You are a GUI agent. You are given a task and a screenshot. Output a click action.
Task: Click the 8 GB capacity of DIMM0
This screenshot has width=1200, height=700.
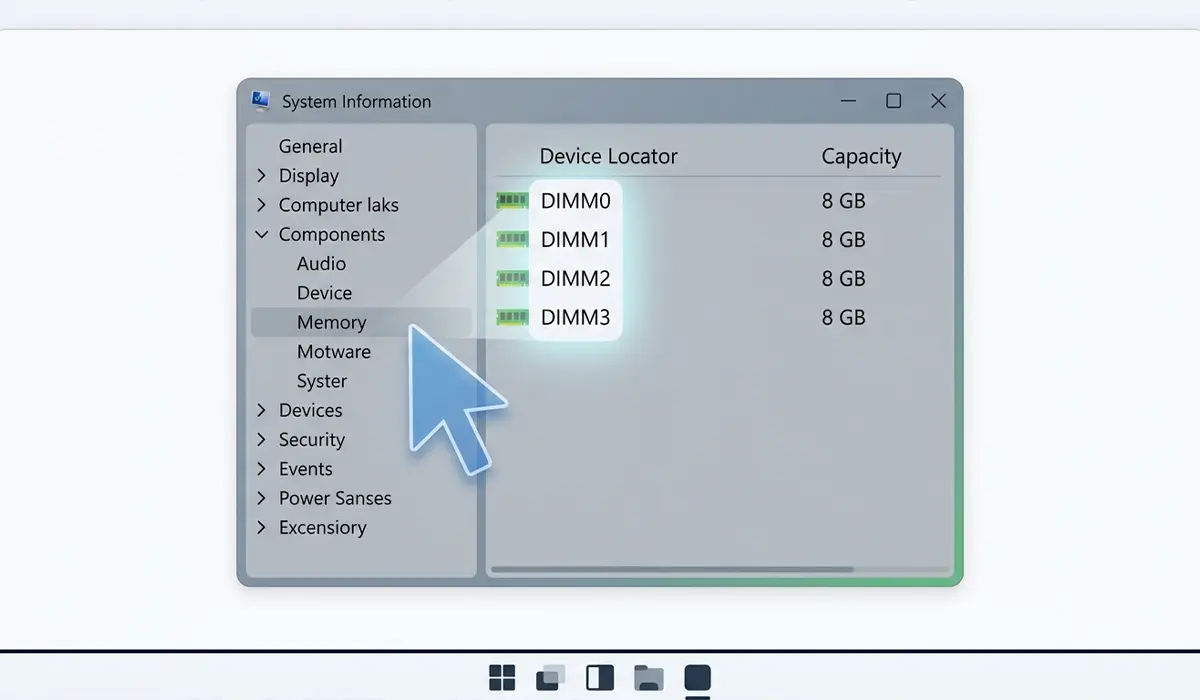(843, 201)
